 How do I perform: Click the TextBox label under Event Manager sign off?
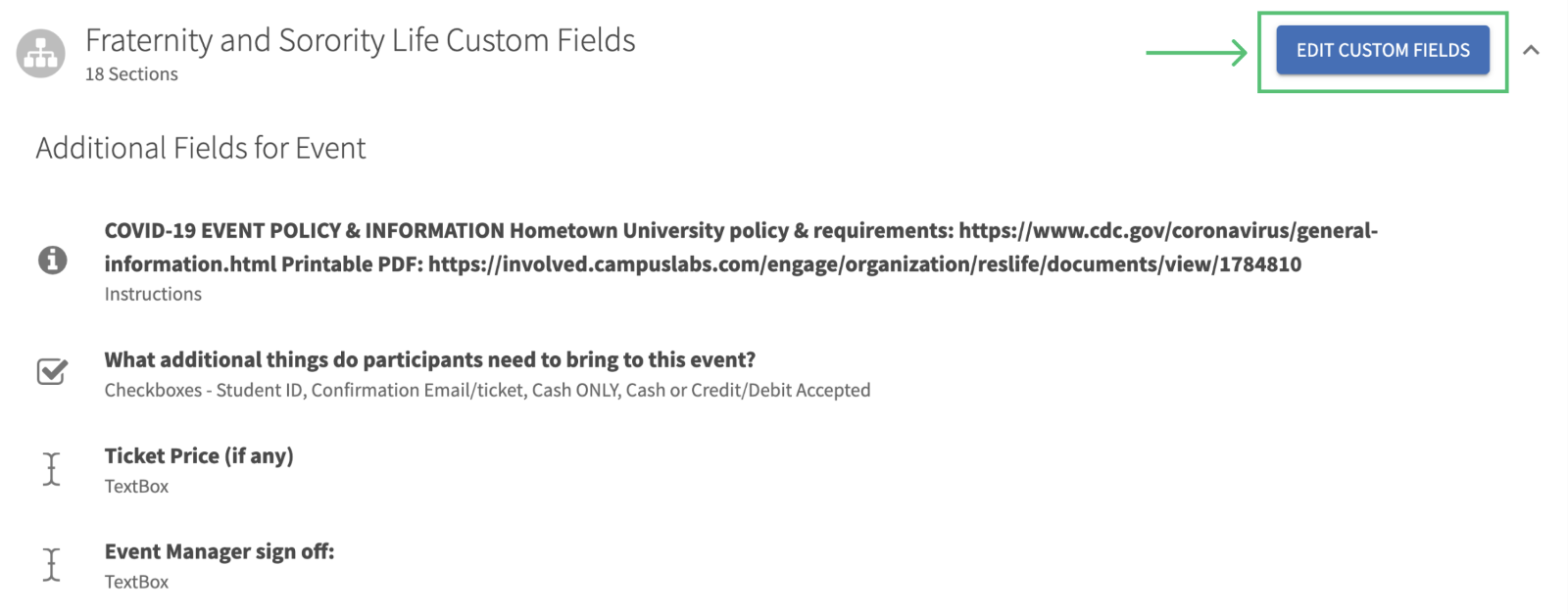click(x=136, y=582)
